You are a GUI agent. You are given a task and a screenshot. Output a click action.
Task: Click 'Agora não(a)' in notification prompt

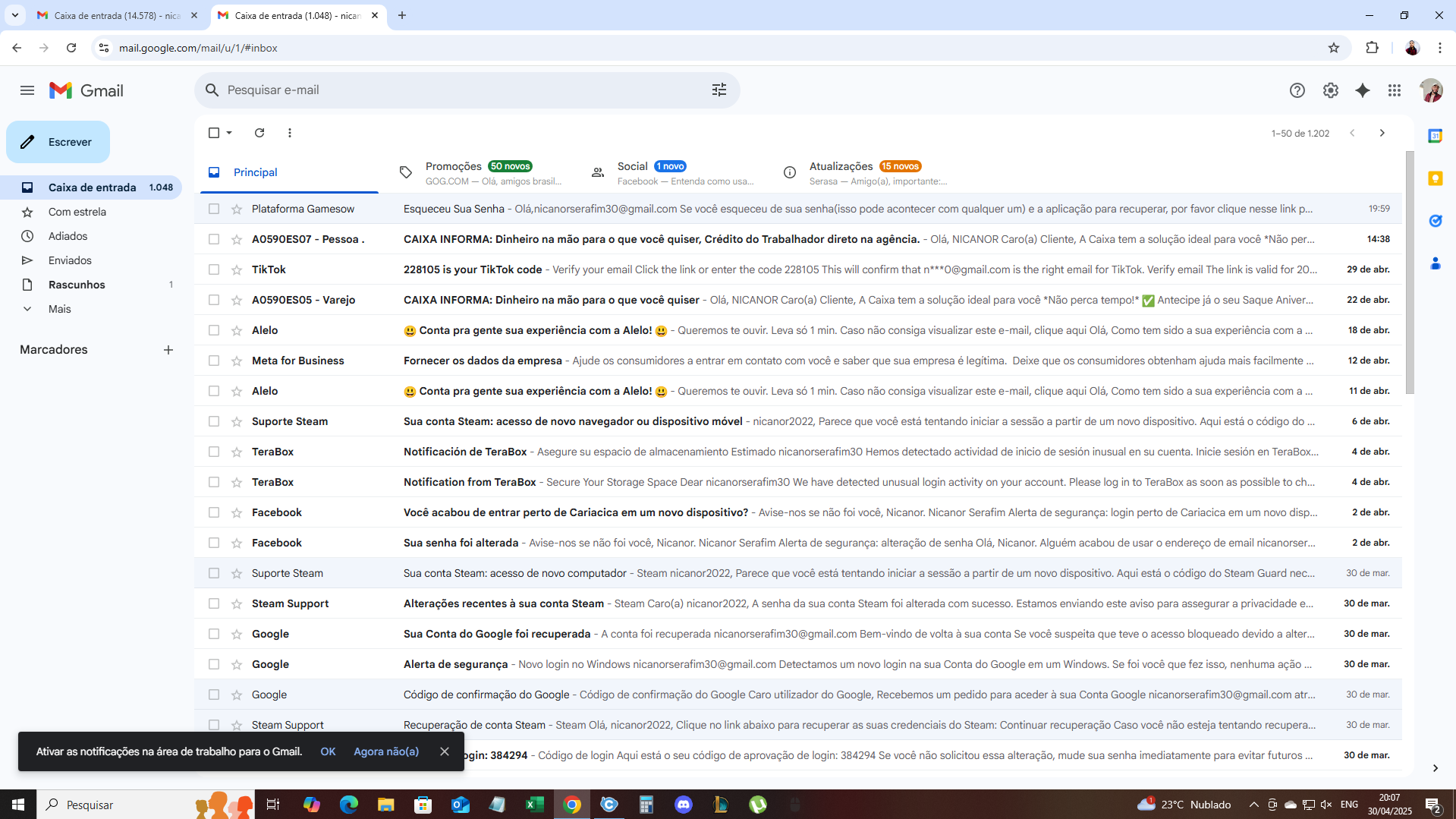pyautogui.click(x=386, y=751)
